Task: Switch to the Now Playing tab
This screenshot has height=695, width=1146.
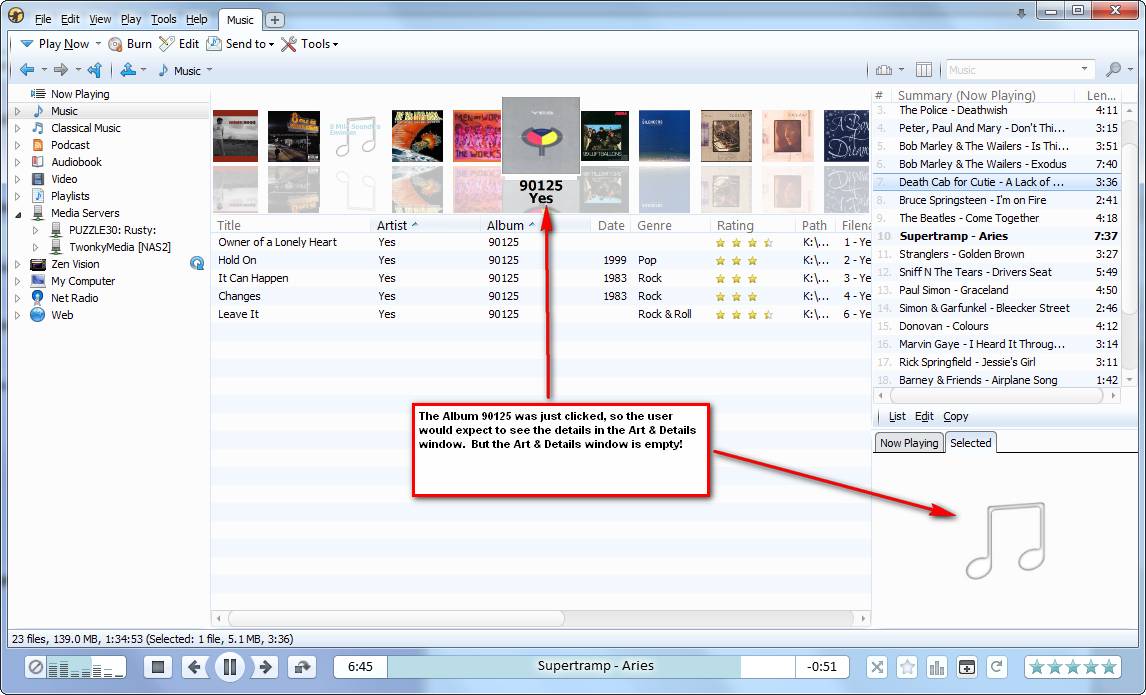Action: [x=908, y=443]
